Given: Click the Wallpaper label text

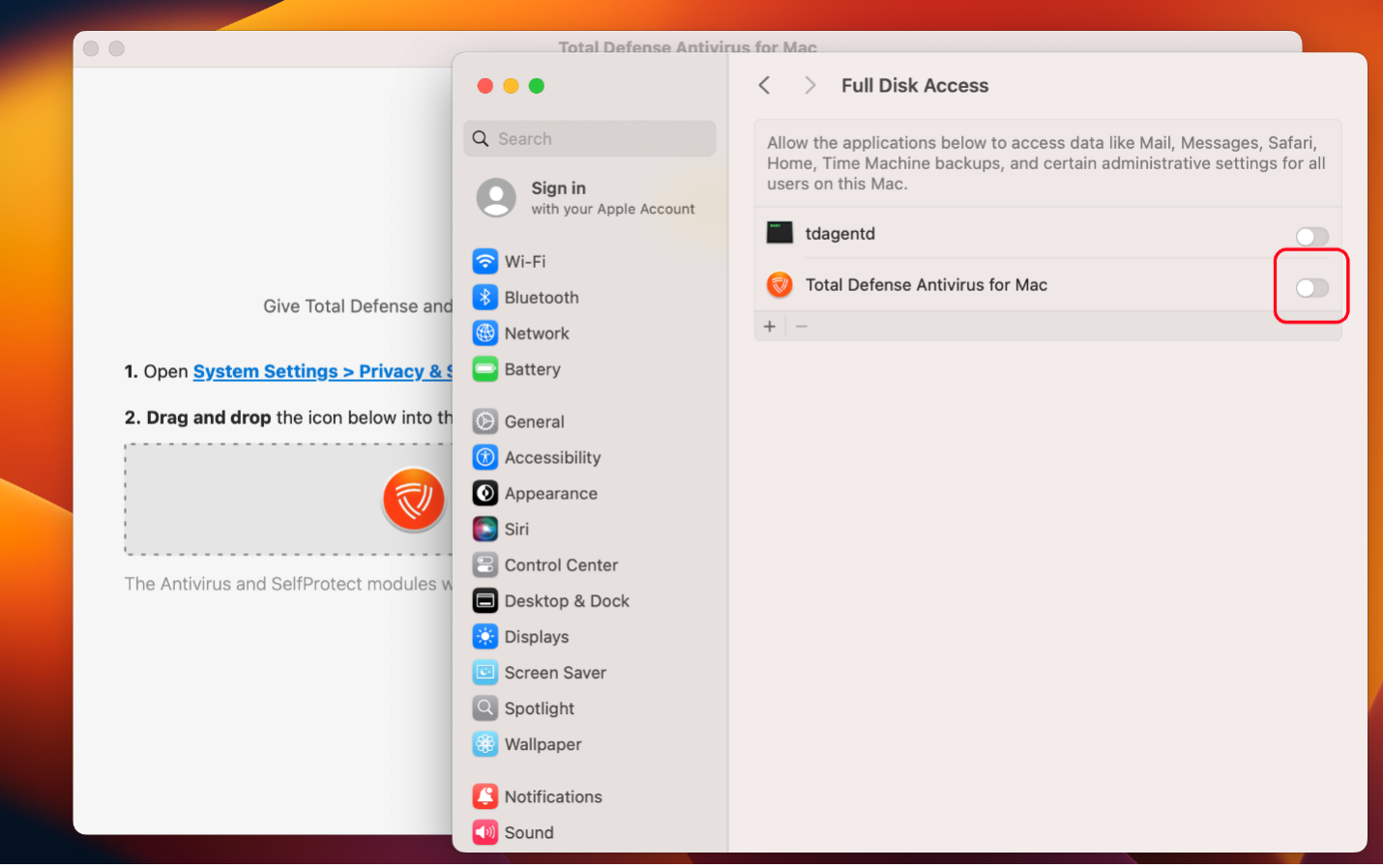Looking at the screenshot, I should pyautogui.click(x=544, y=743).
